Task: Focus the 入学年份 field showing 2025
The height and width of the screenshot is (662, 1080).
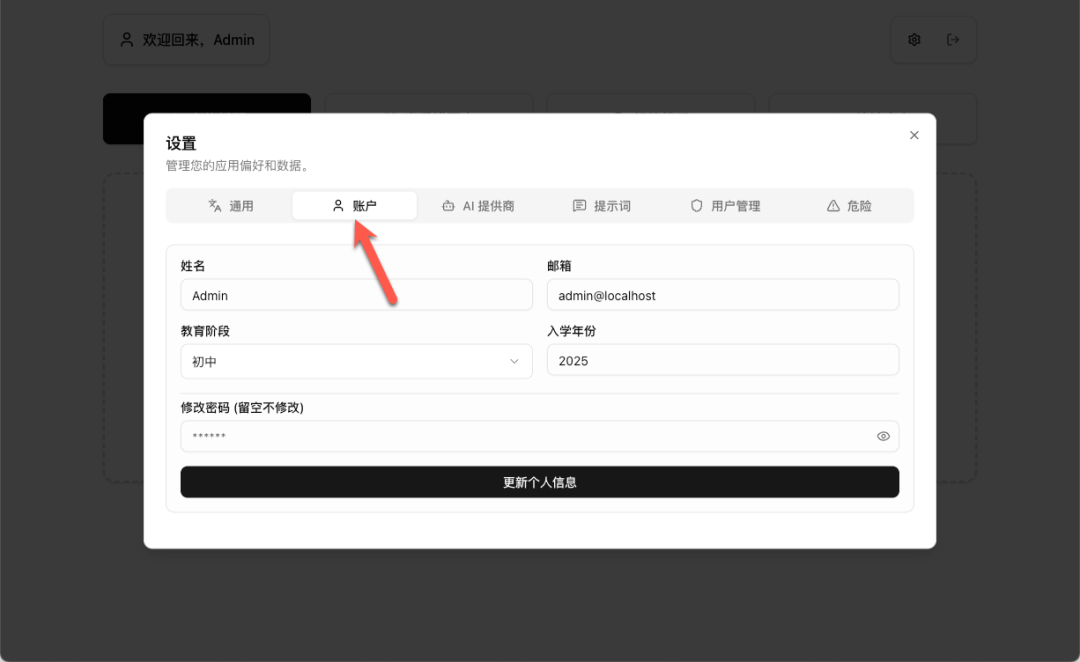Action: pos(722,360)
